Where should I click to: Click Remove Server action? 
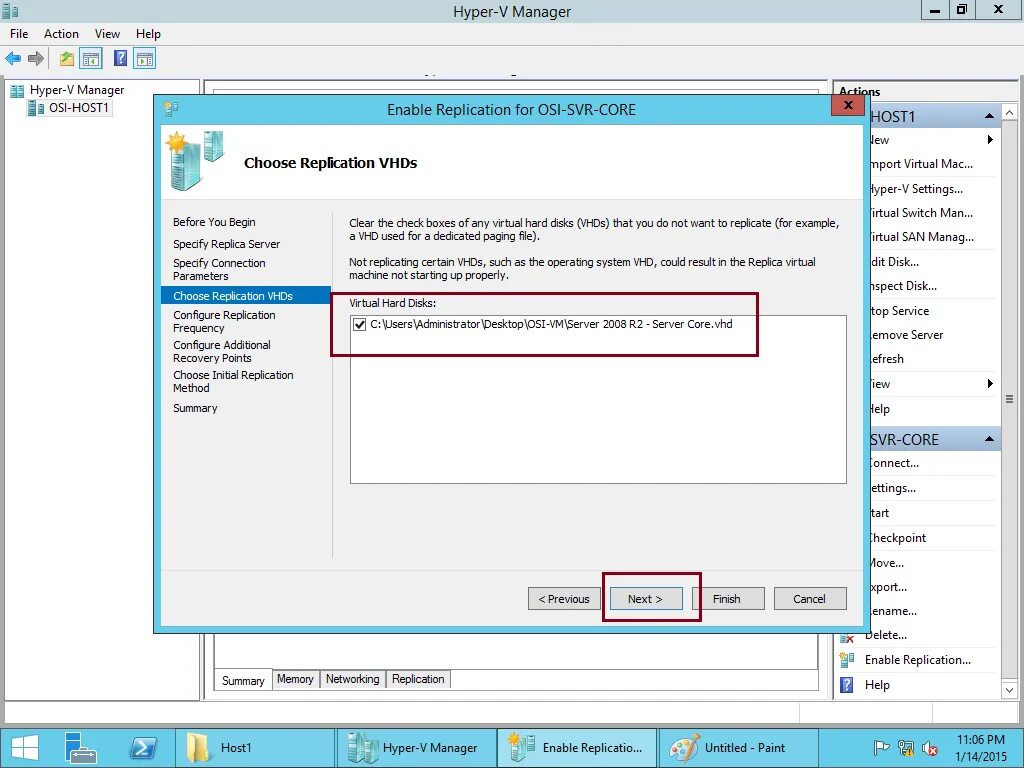[906, 335]
